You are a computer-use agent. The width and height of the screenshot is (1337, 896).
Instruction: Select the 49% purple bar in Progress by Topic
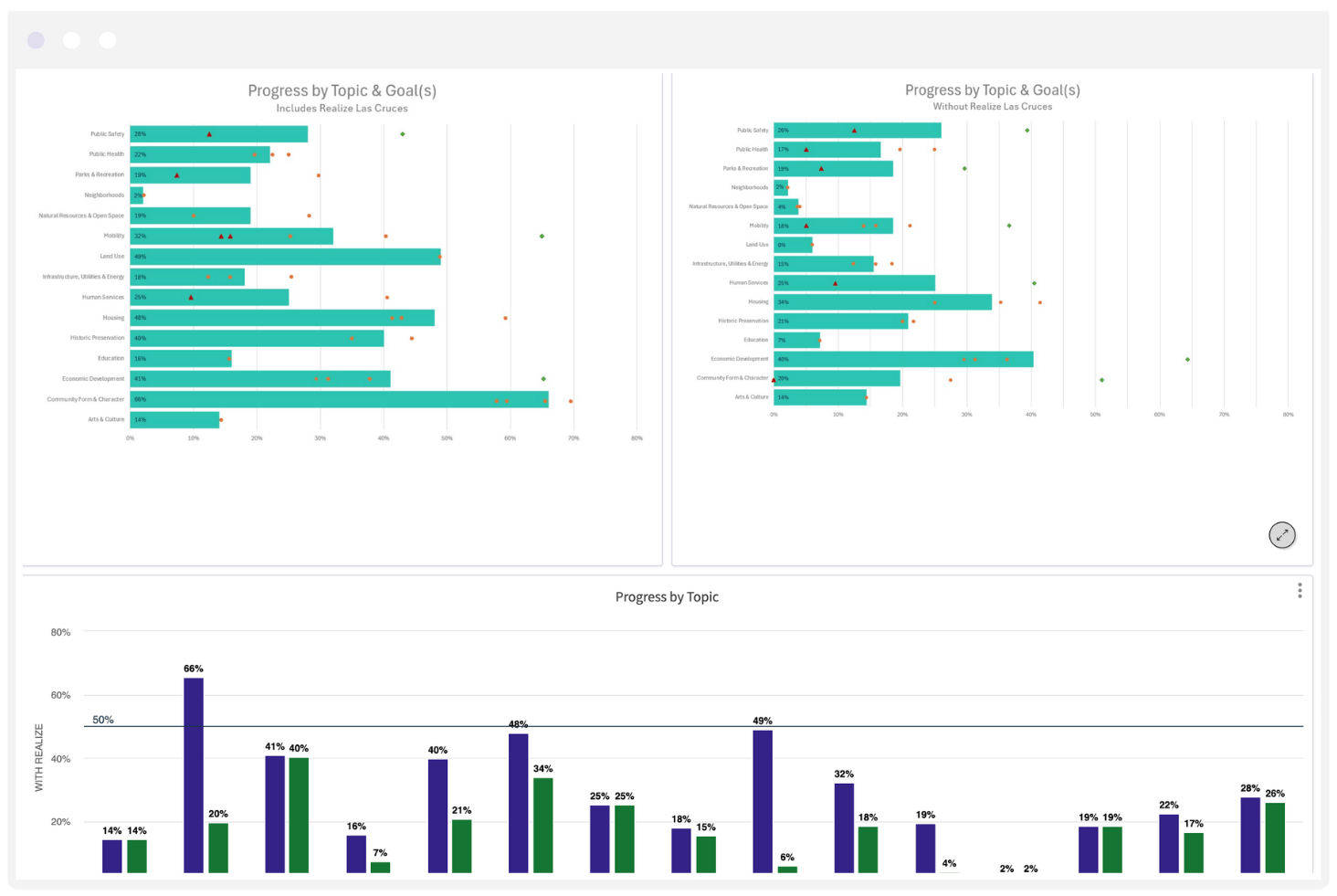(x=763, y=802)
